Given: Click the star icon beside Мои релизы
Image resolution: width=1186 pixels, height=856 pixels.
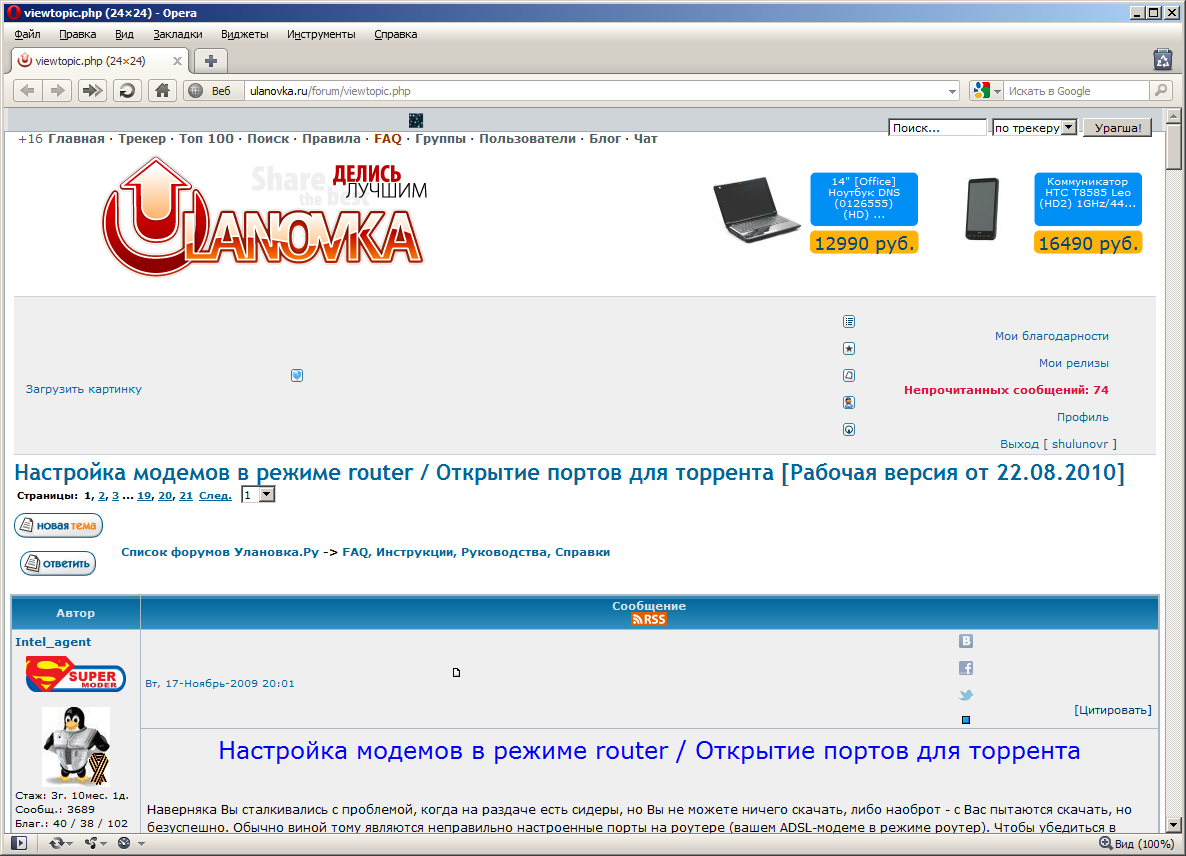Looking at the screenshot, I should pyautogui.click(x=849, y=349).
